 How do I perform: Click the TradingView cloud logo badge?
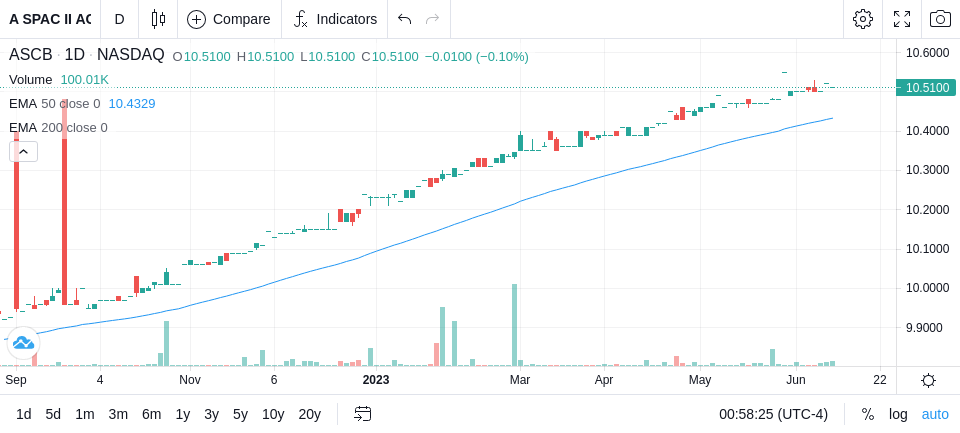23,342
